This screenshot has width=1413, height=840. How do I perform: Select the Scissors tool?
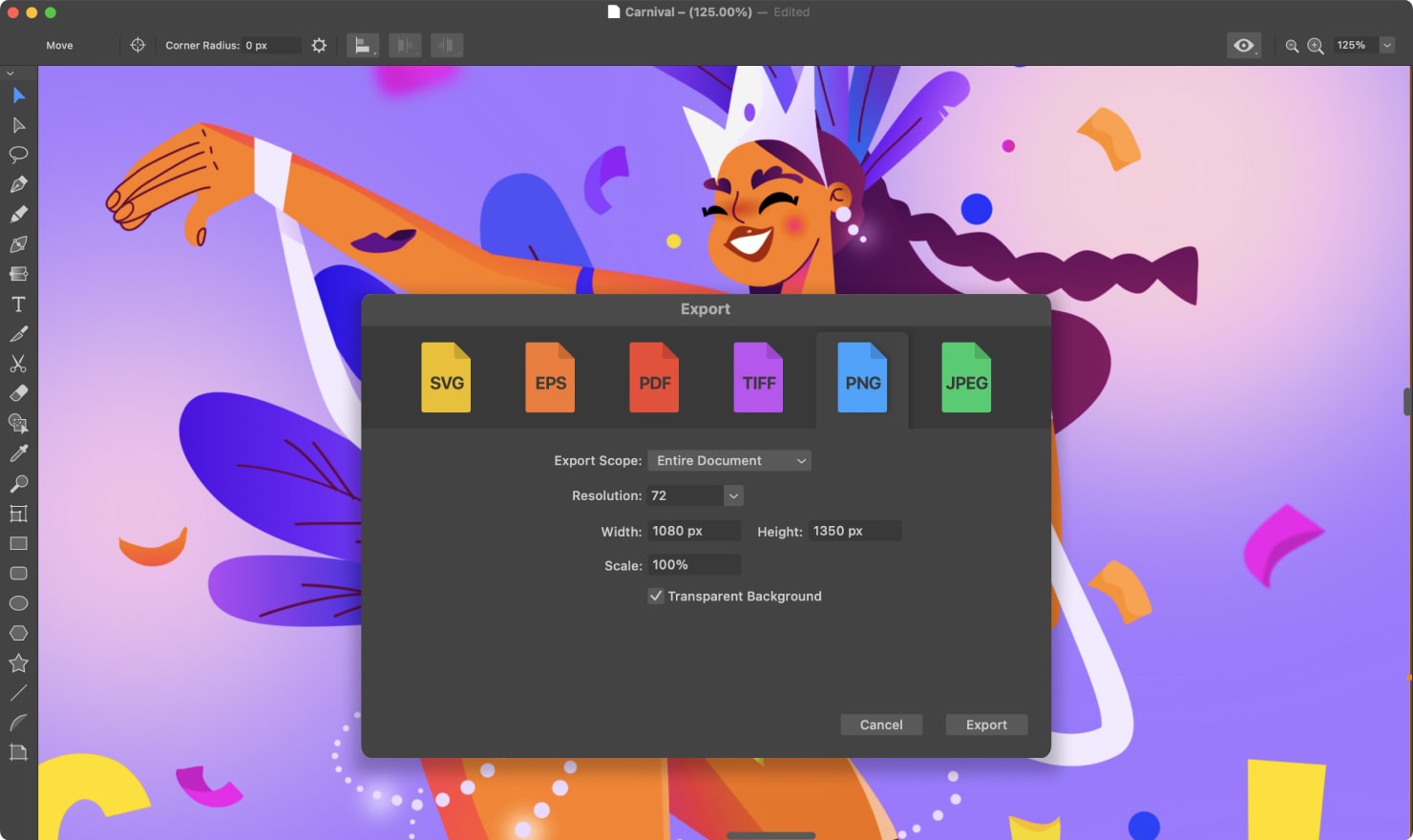point(18,364)
